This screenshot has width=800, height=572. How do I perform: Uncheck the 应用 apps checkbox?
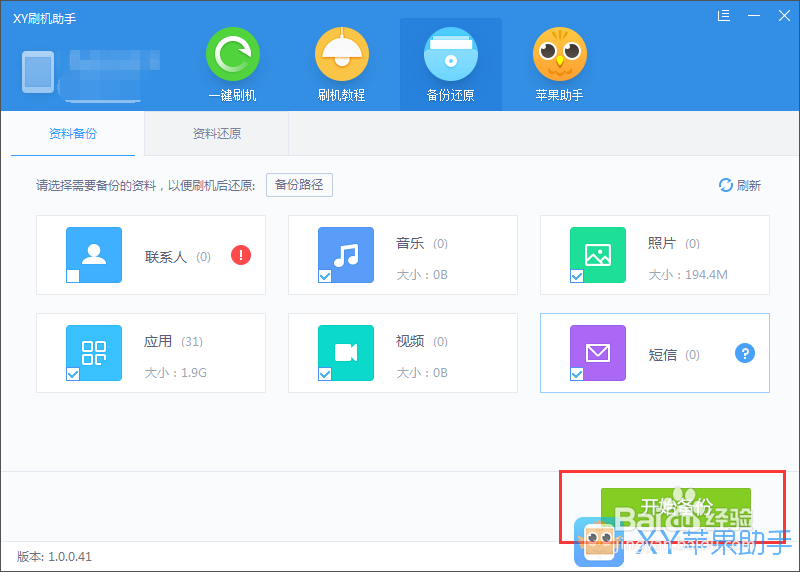[73, 374]
